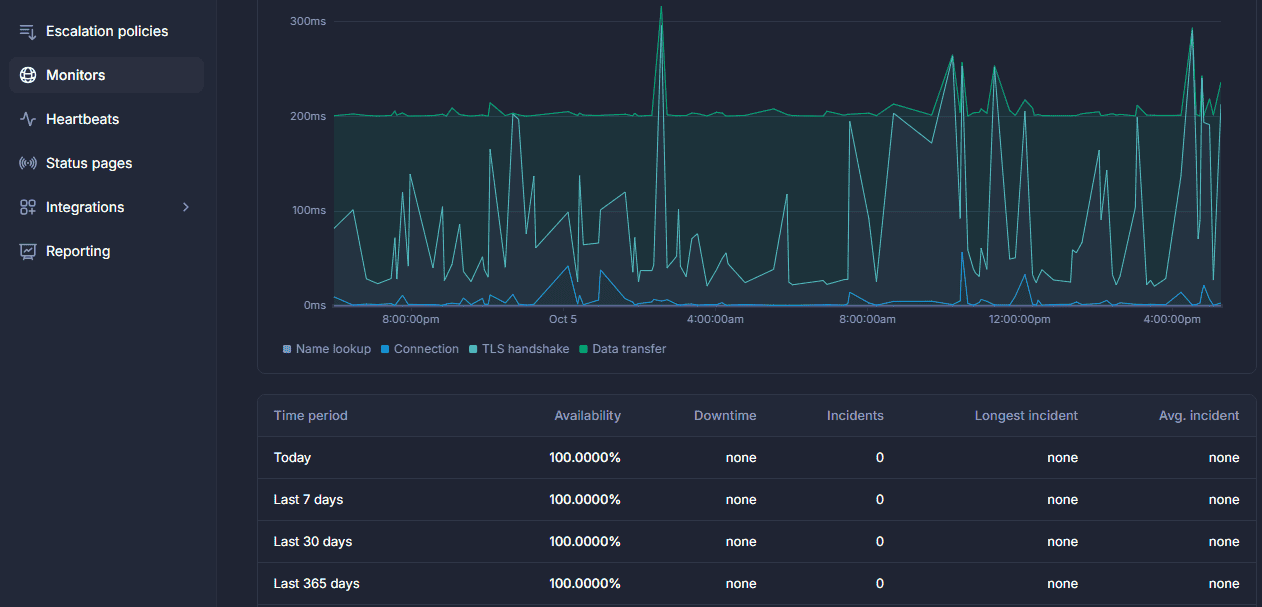Viewport: 1262px width, 607px height.
Task: Click the 4:00:00am x-axis label
Action: coord(715,319)
